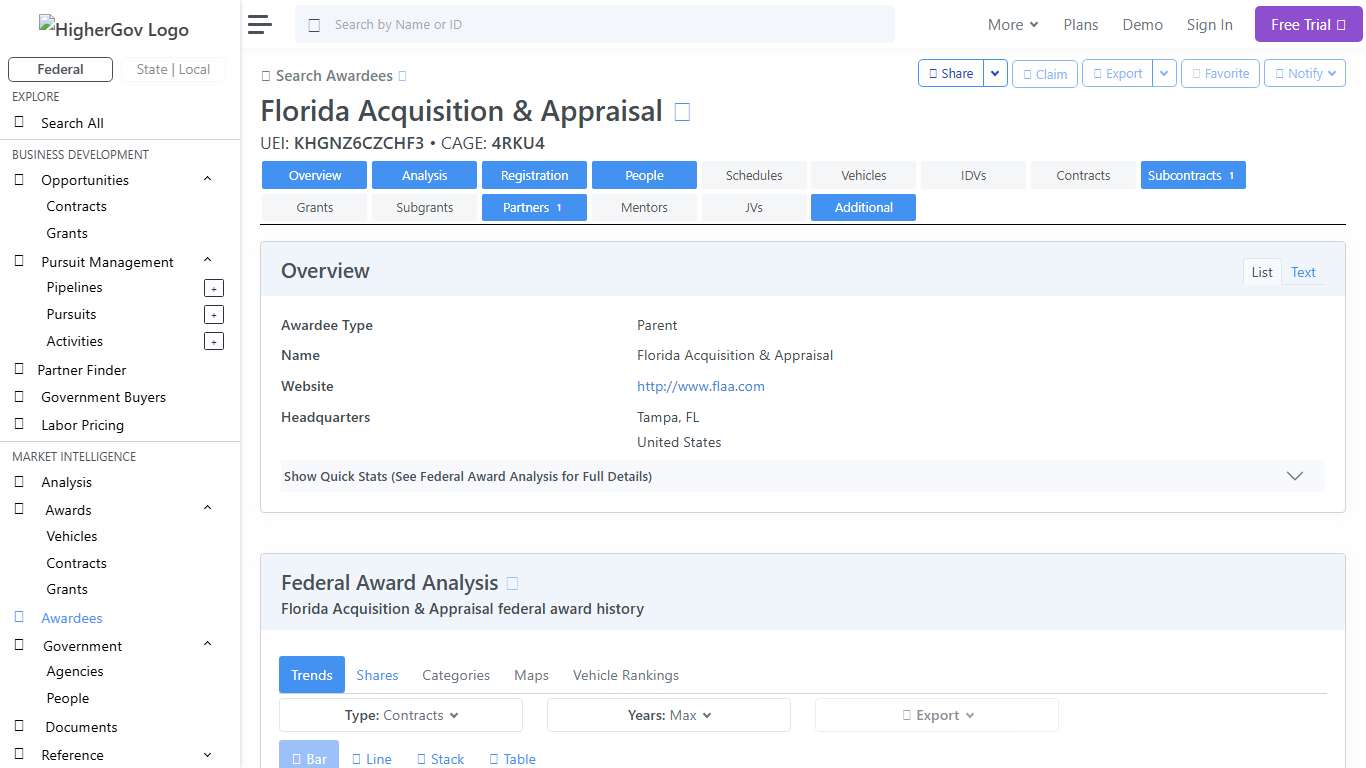Switch to the People tab

[644, 174]
